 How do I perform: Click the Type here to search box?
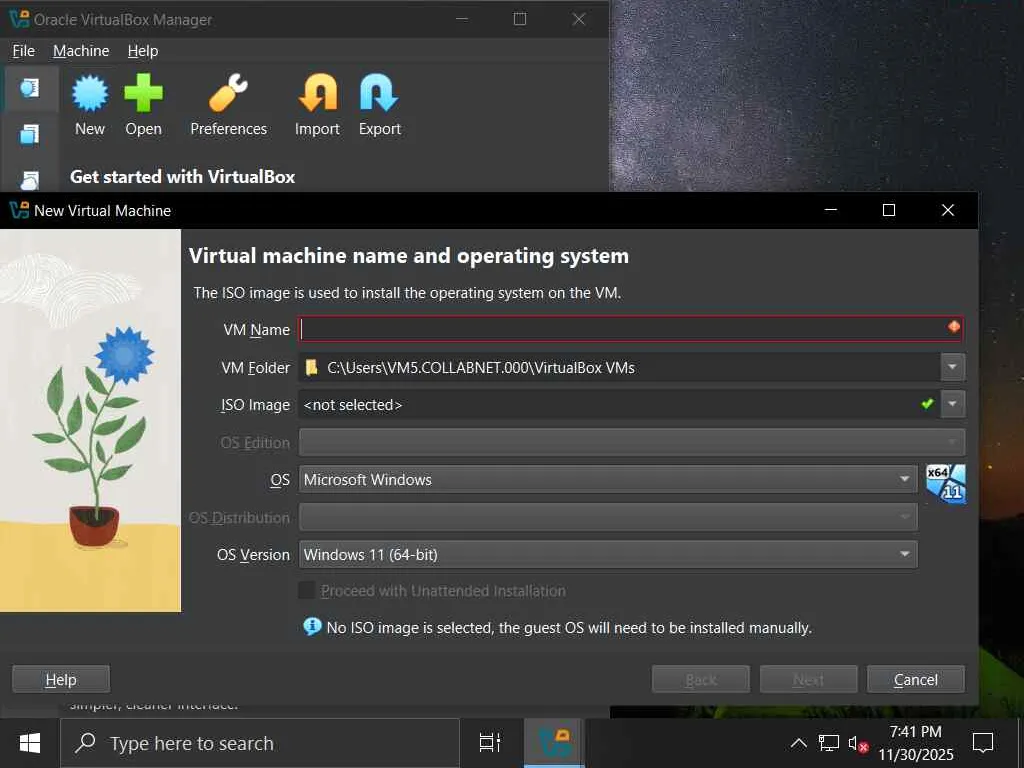tap(260, 743)
